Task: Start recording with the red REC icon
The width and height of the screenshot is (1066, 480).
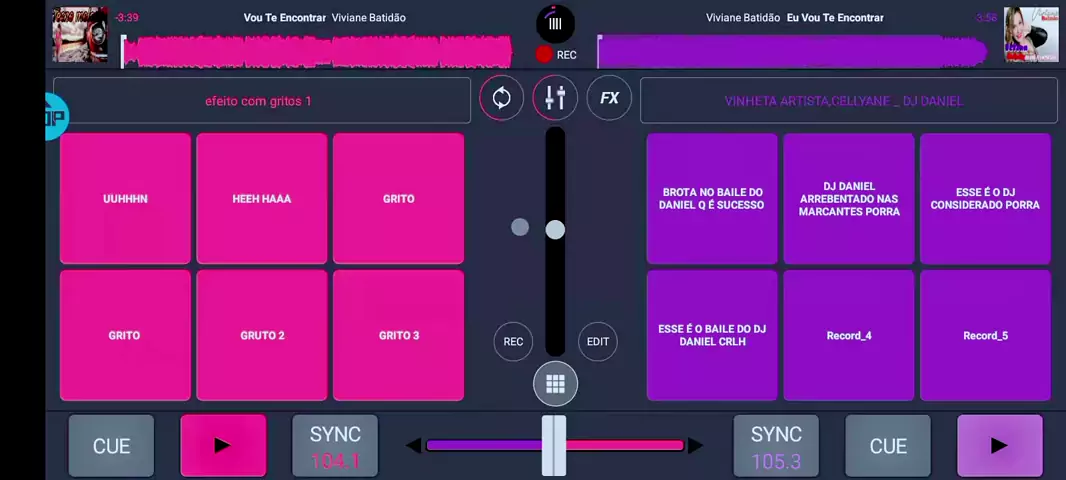Action: (544, 55)
